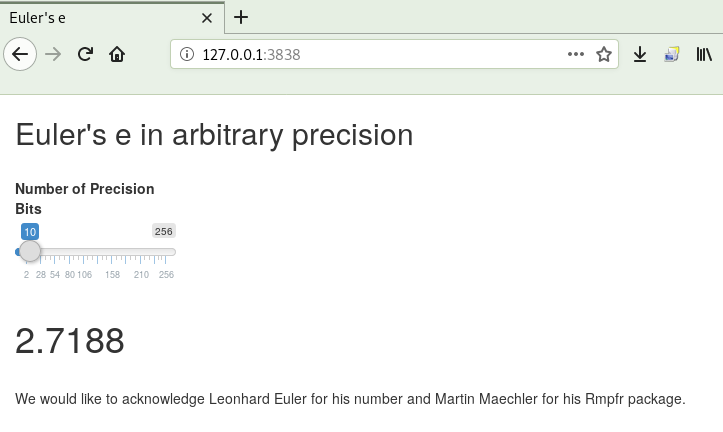The width and height of the screenshot is (723, 432).
Task: Open the browser home page icon
Action: point(117,54)
